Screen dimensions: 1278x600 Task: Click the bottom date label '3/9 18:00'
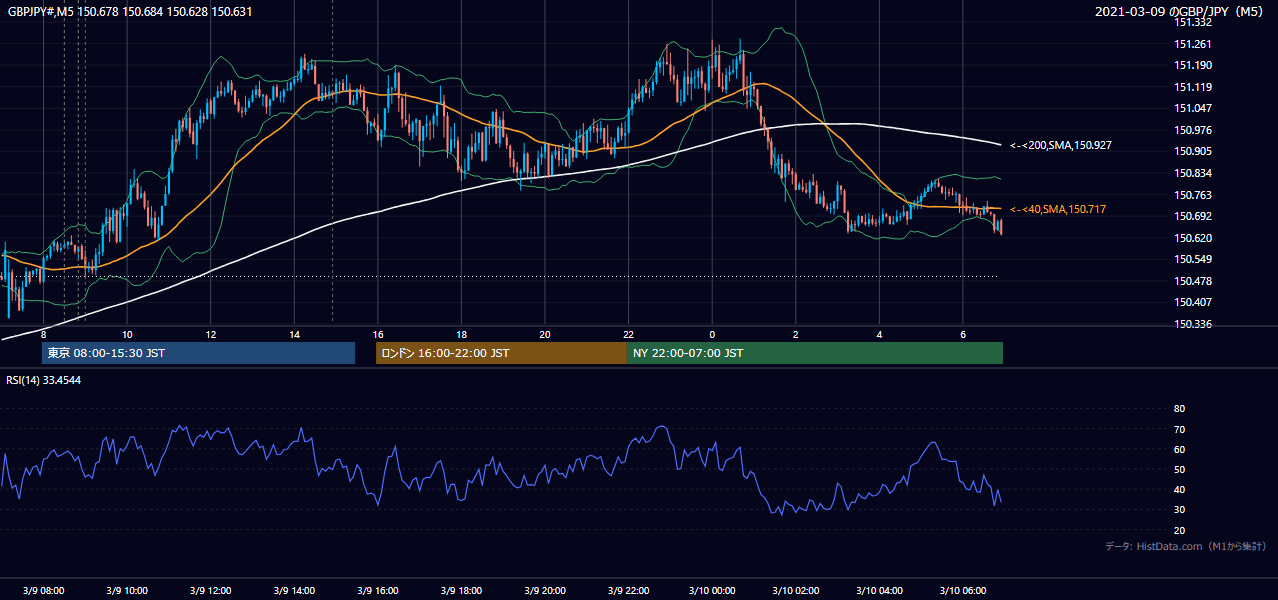pos(461,591)
